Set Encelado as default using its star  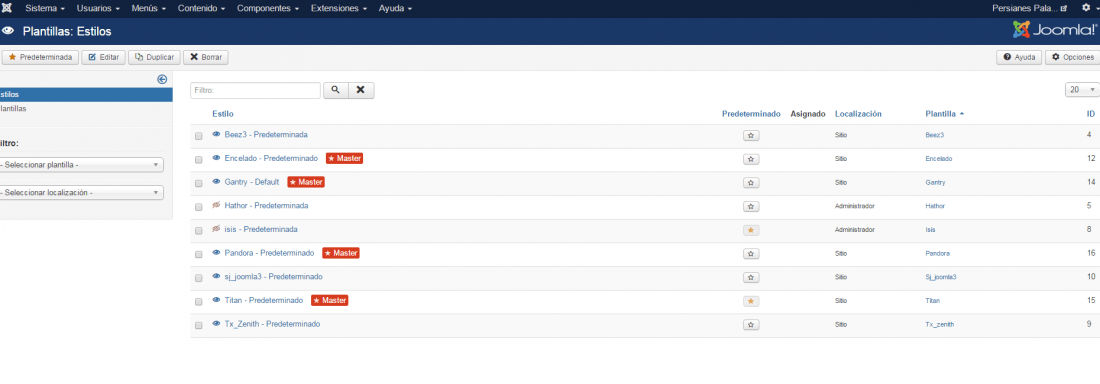click(x=751, y=159)
